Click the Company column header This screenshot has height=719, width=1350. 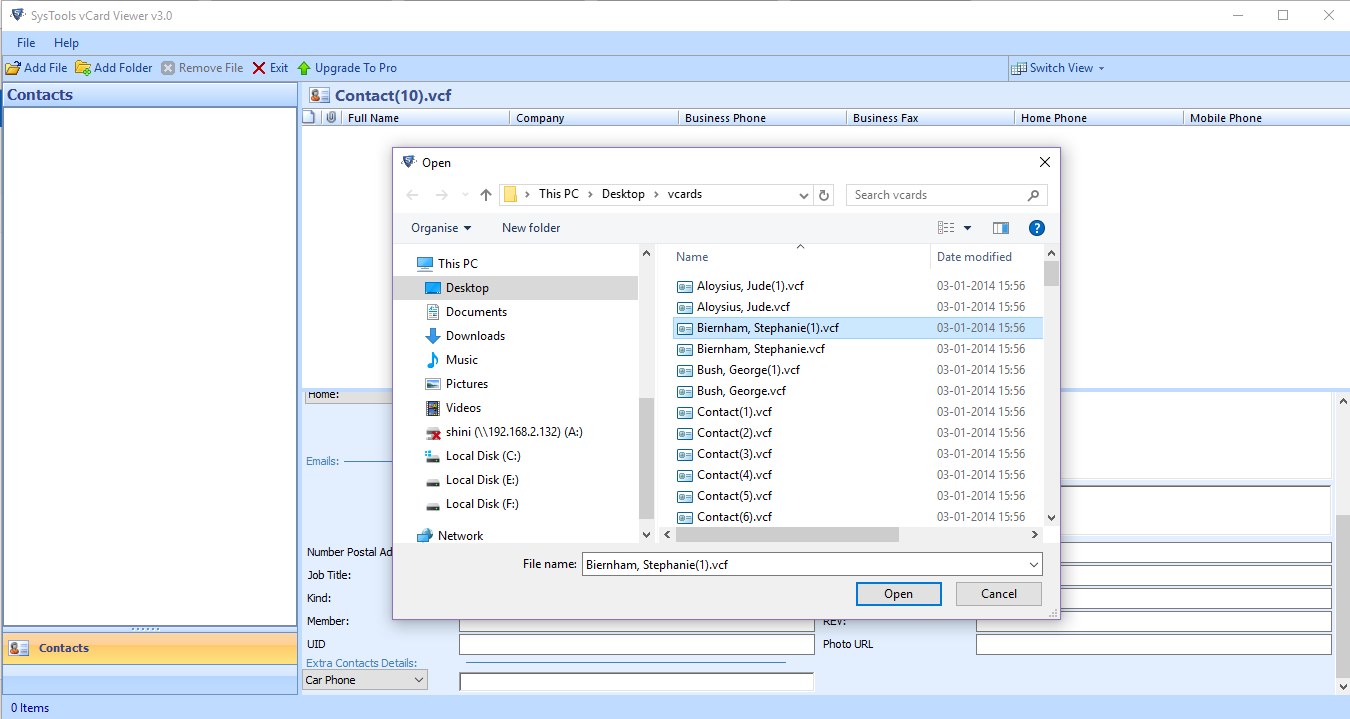click(594, 117)
